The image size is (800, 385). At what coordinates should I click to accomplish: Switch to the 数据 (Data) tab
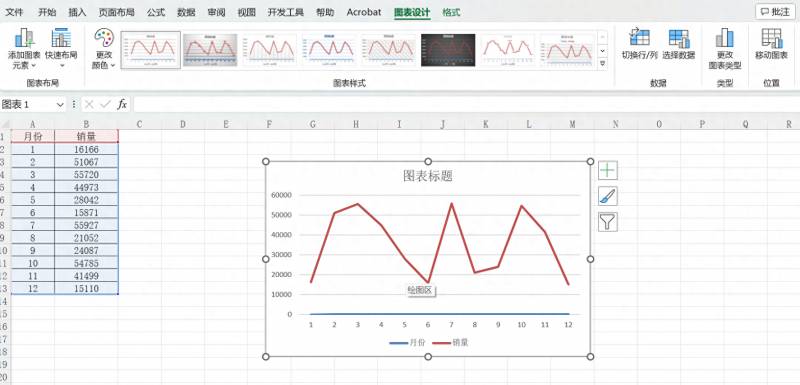click(x=186, y=12)
